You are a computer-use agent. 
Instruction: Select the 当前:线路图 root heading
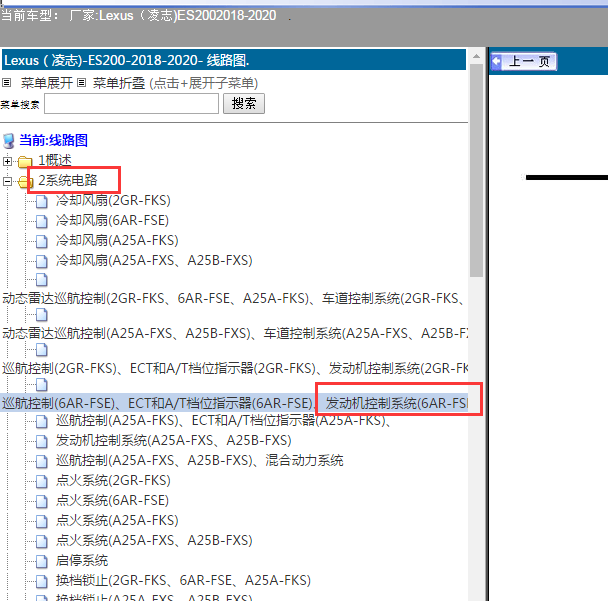pyautogui.click(x=54, y=140)
